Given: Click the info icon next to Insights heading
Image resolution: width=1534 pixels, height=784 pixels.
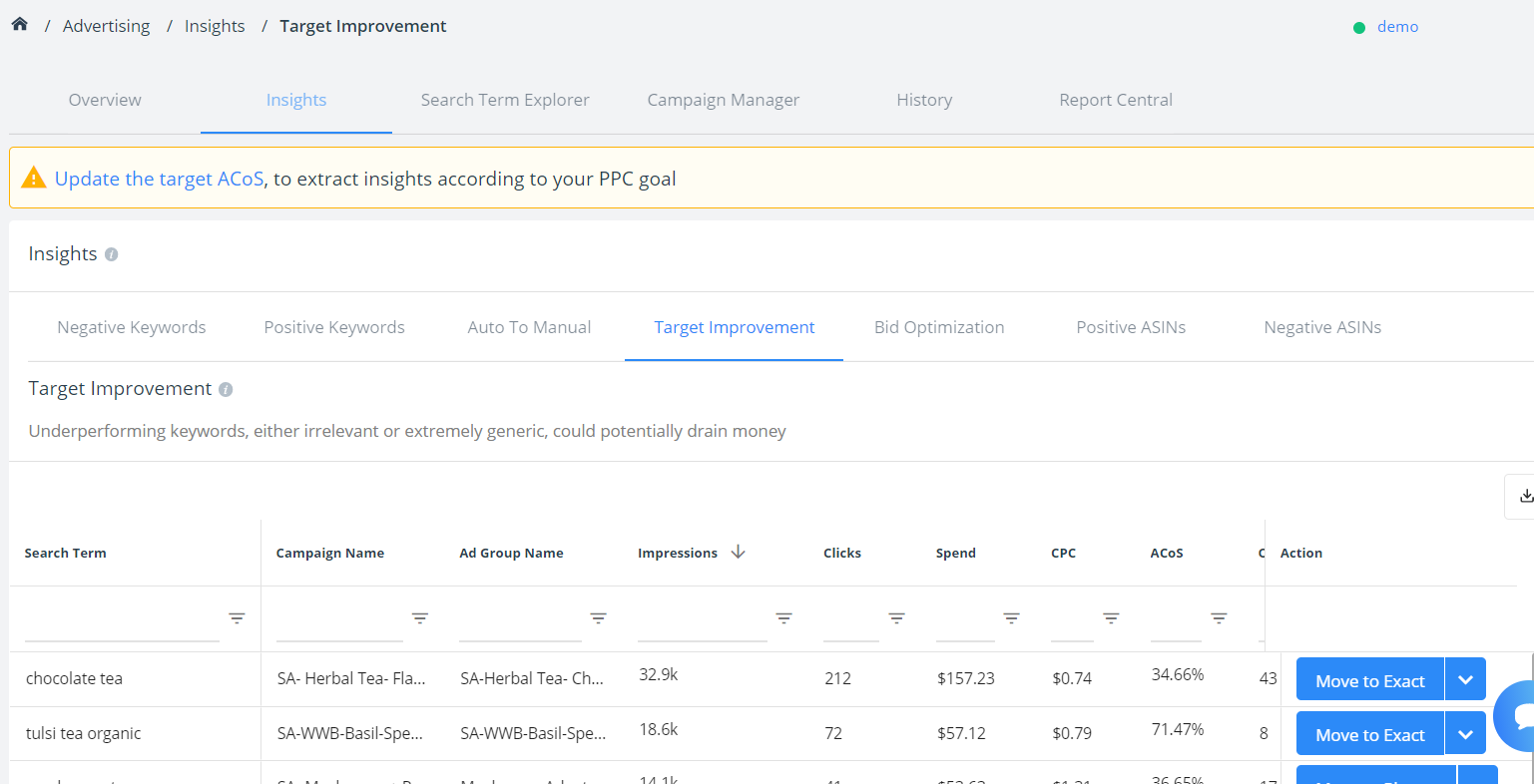Looking at the screenshot, I should point(111,254).
